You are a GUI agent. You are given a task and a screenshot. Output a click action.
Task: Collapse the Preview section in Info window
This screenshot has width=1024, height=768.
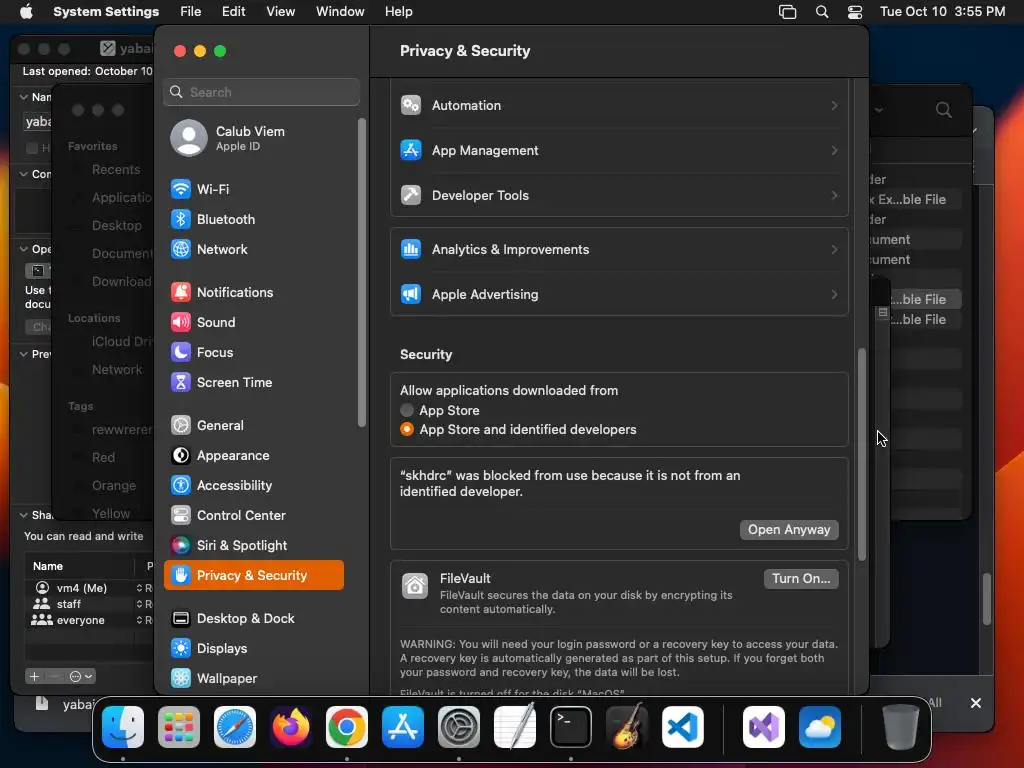point(24,354)
